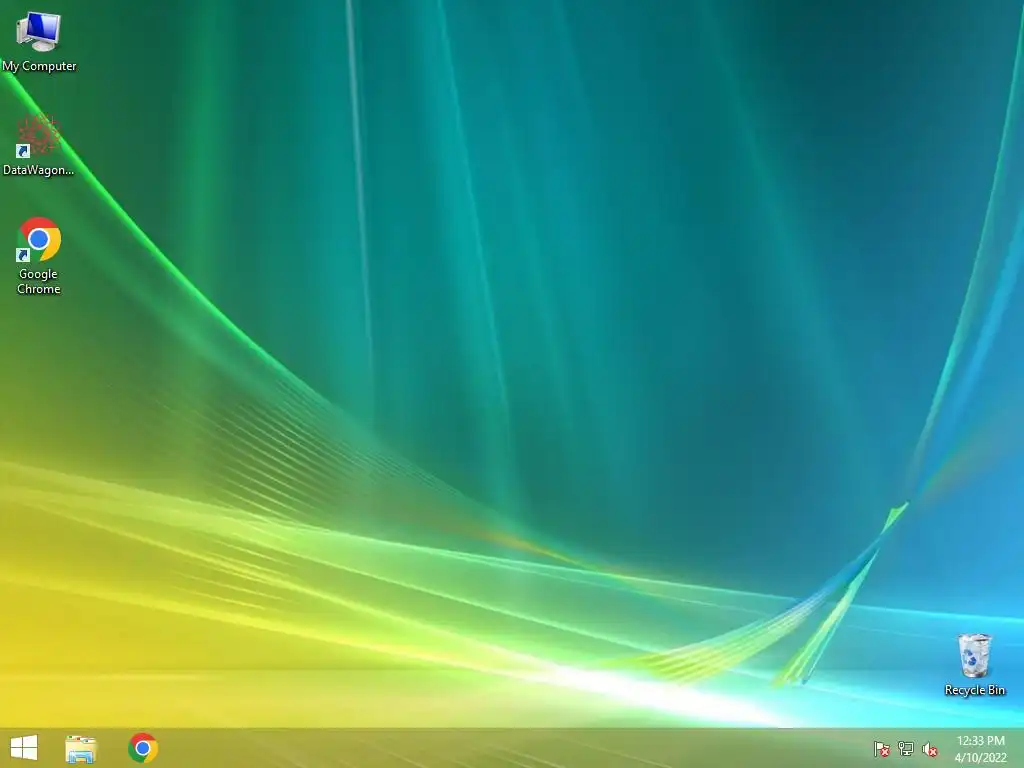This screenshot has height=768, width=1024.
Task: Open the muted volume tray icon
Action: (930, 749)
